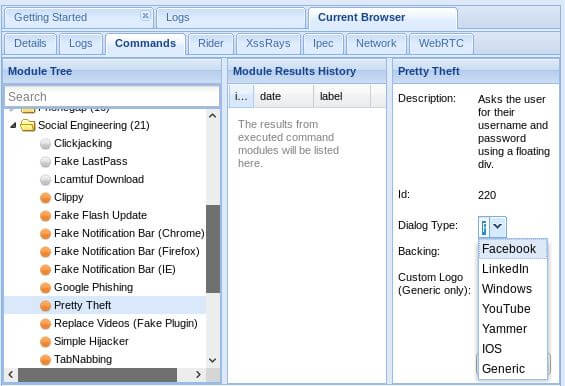
Task: Click the Social Engineering folder icon
Action: pyautogui.click(x=28, y=125)
